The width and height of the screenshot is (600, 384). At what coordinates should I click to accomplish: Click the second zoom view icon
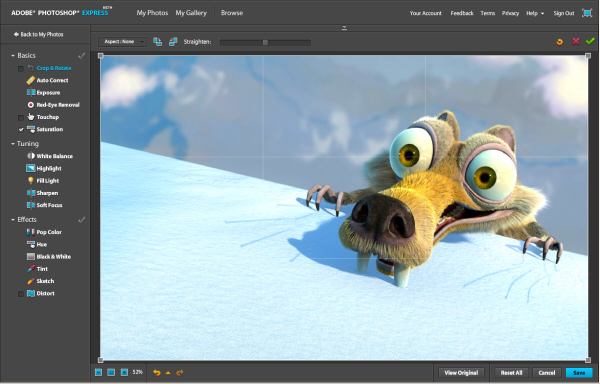(111, 372)
